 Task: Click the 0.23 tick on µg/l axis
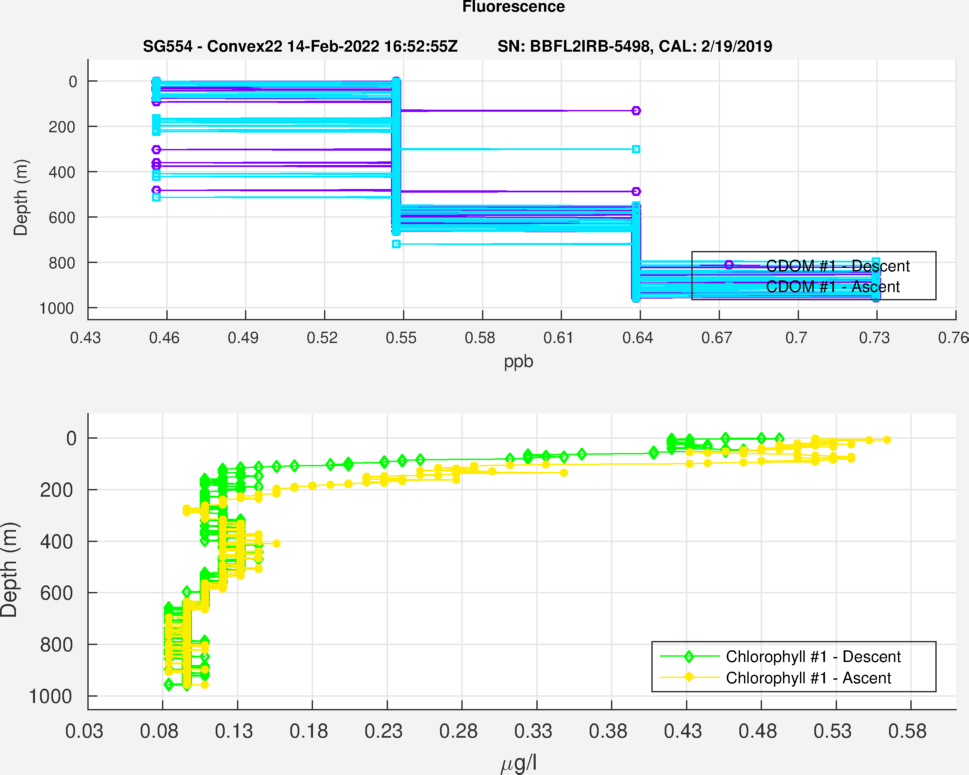[x=383, y=731]
